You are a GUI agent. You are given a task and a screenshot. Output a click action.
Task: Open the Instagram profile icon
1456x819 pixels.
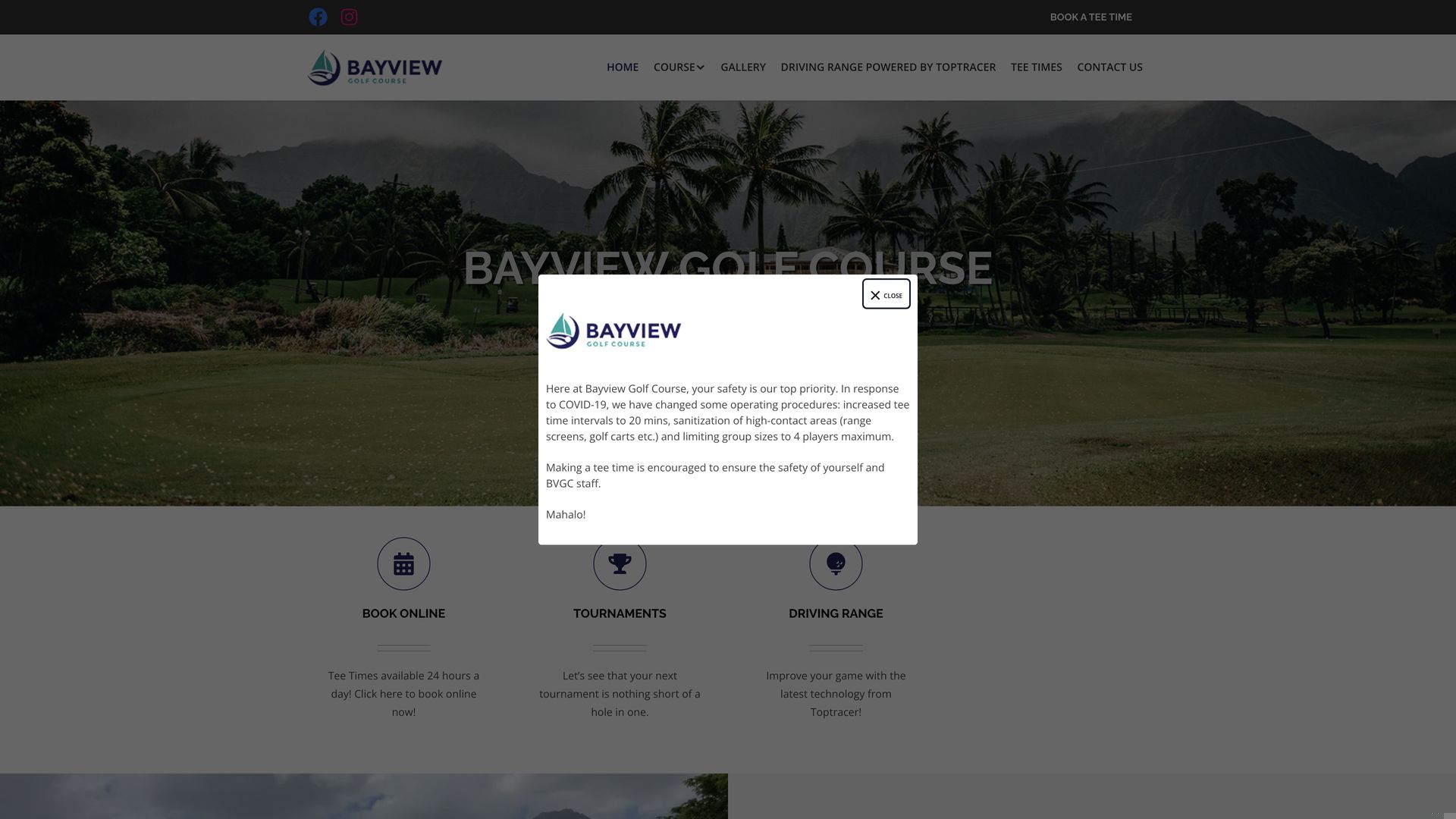pyautogui.click(x=349, y=17)
